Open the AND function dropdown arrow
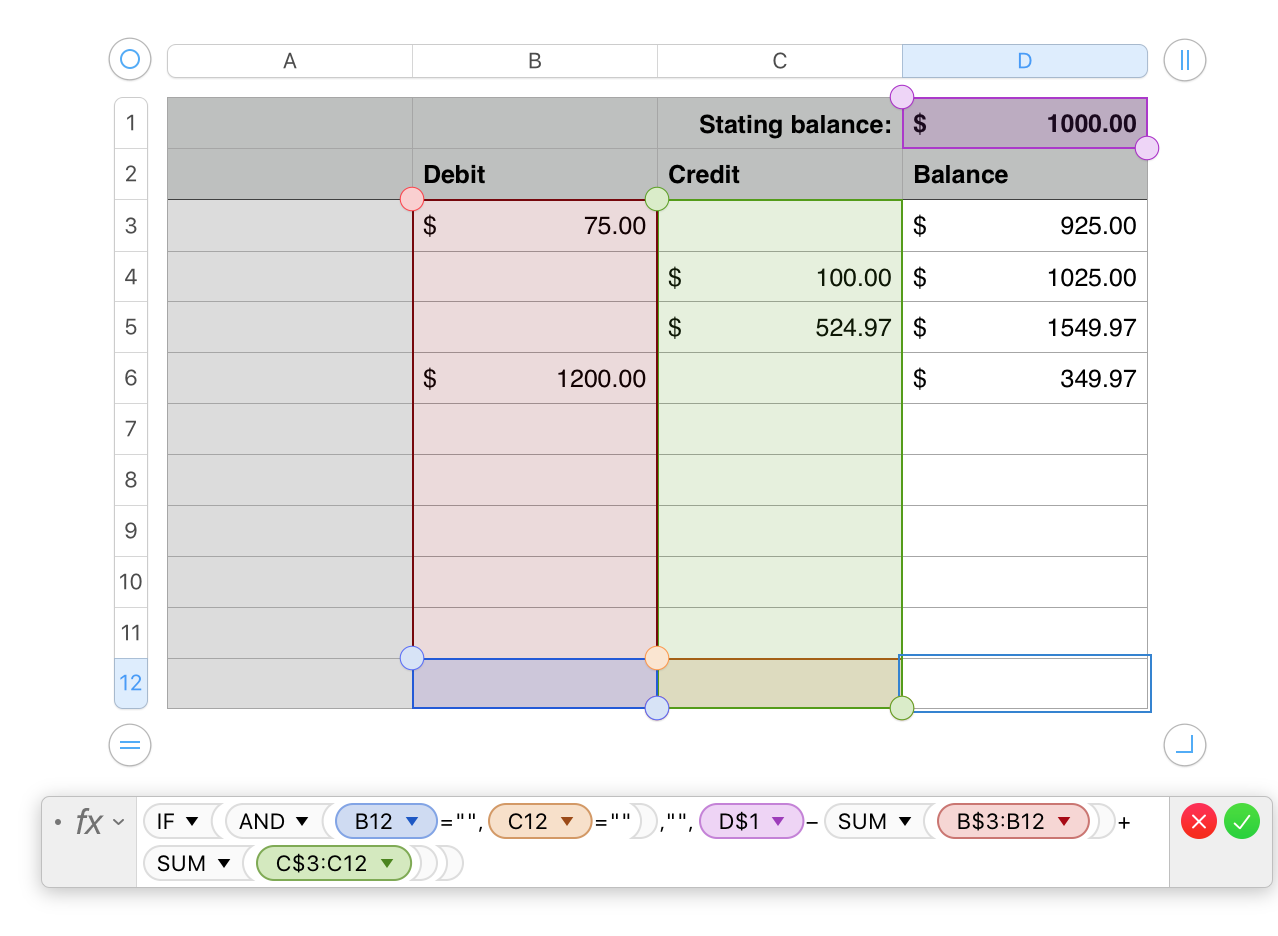 coord(302,822)
